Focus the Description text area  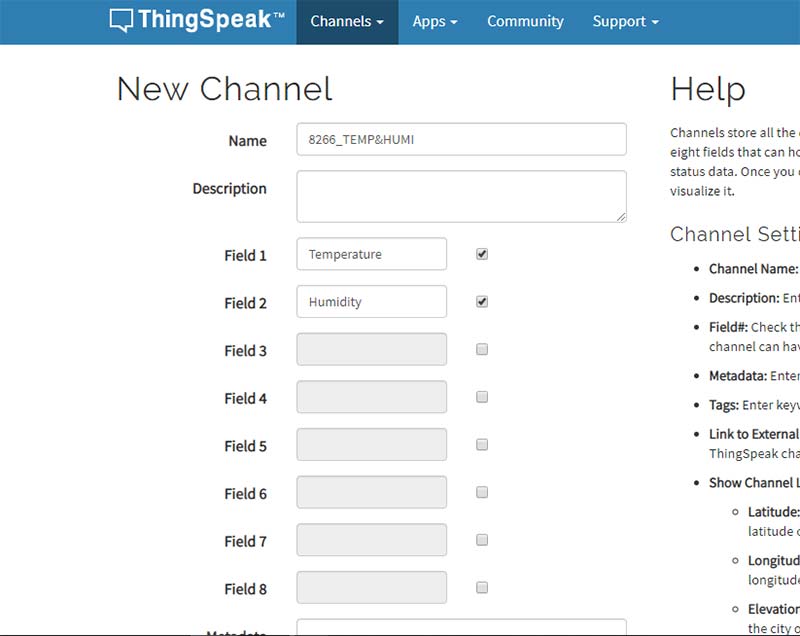coord(461,196)
